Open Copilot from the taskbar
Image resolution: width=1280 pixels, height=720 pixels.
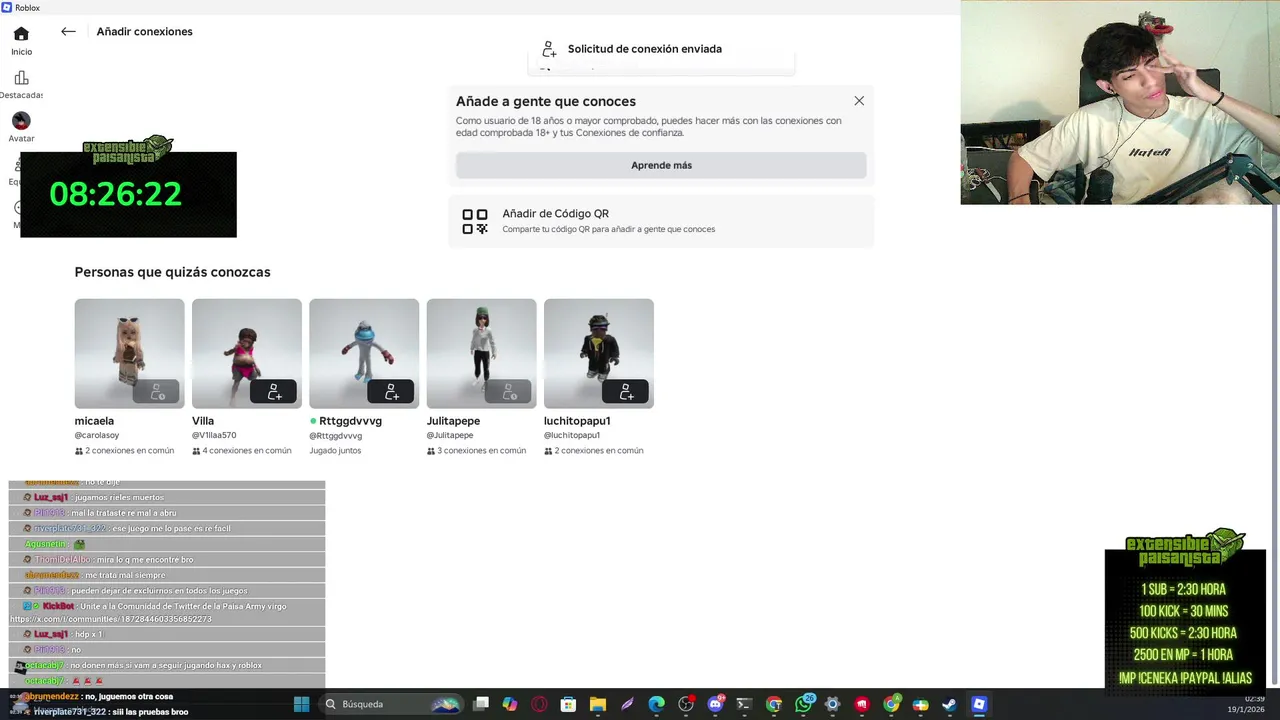510,704
